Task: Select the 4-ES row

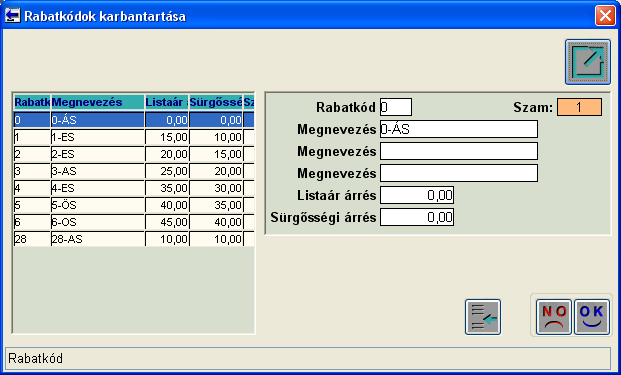Action: pos(134,188)
